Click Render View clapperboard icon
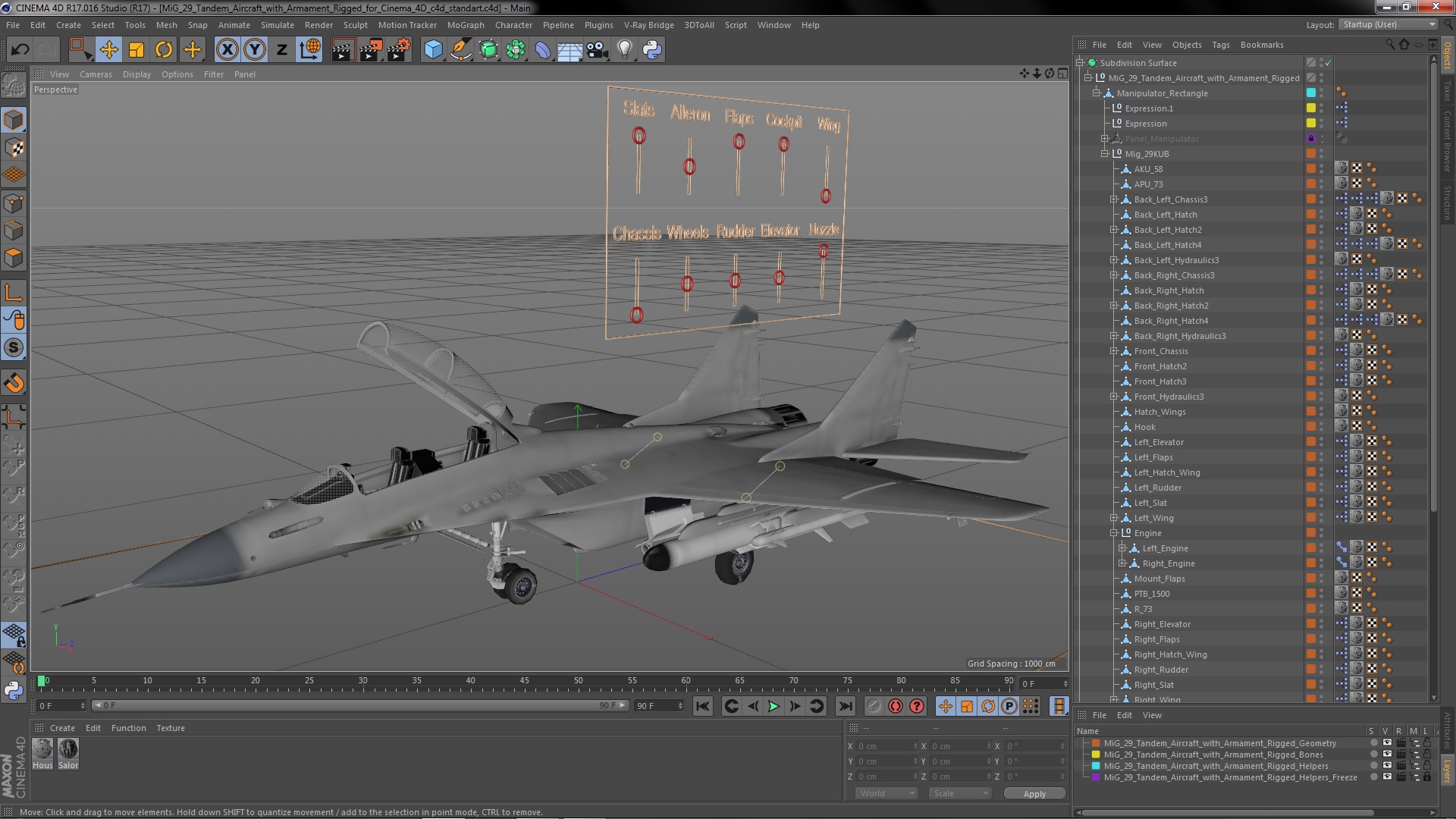Image resolution: width=1456 pixels, height=819 pixels. point(343,50)
